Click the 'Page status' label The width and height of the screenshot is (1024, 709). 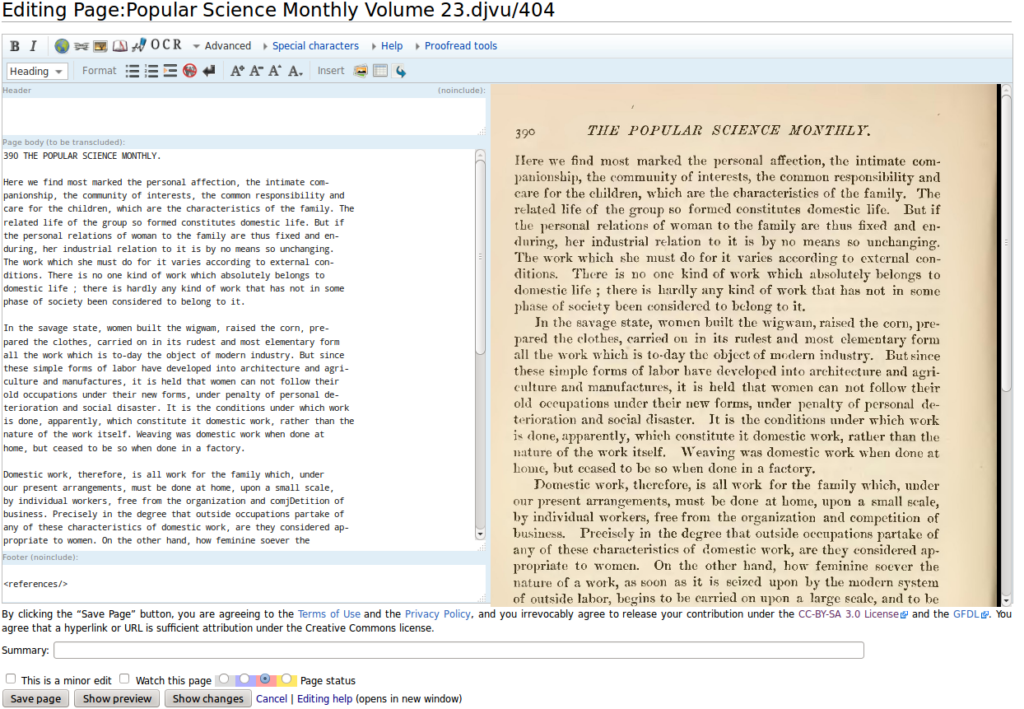click(x=328, y=680)
